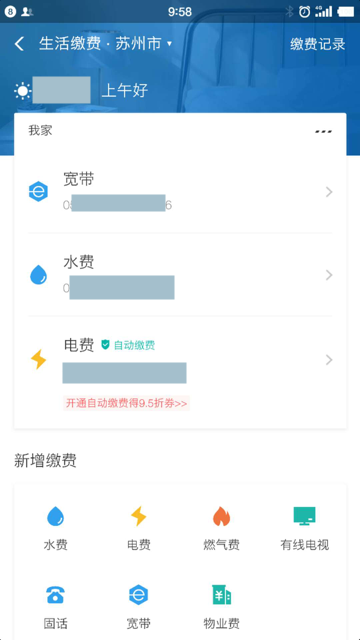Tap the back arrow icon
Image resolution: width=360 pixels, height=640 pixels.
click(x=19, y=44)
